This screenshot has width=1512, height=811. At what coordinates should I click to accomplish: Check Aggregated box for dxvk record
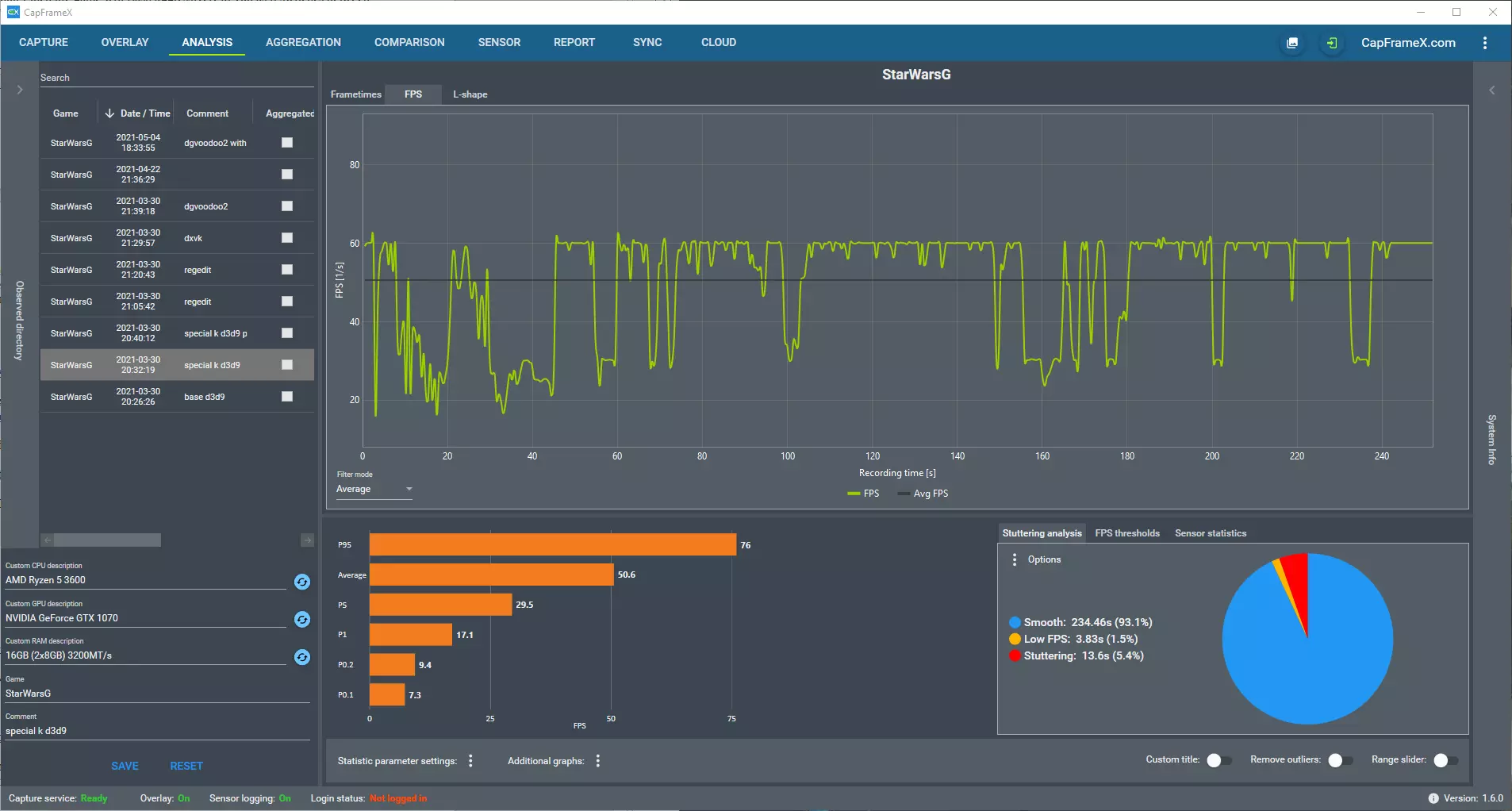[x=287, y=238]
